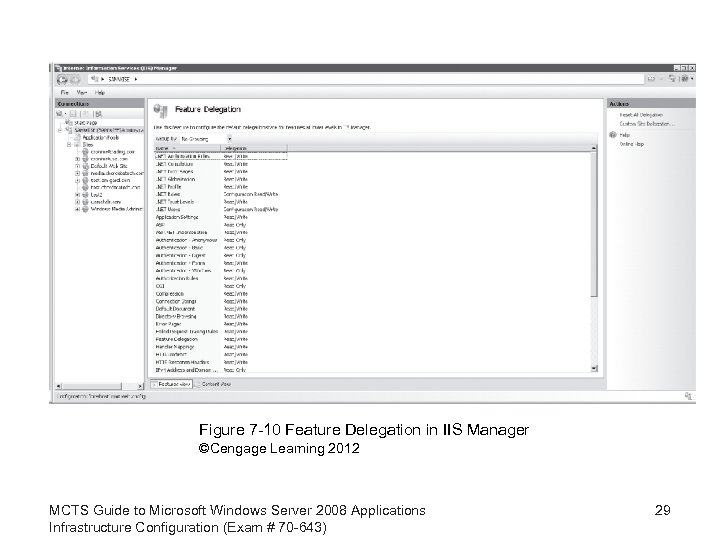Click Custom Site Delegation action
The height and width of the screenshot is (540, 720).
[647, 124]
